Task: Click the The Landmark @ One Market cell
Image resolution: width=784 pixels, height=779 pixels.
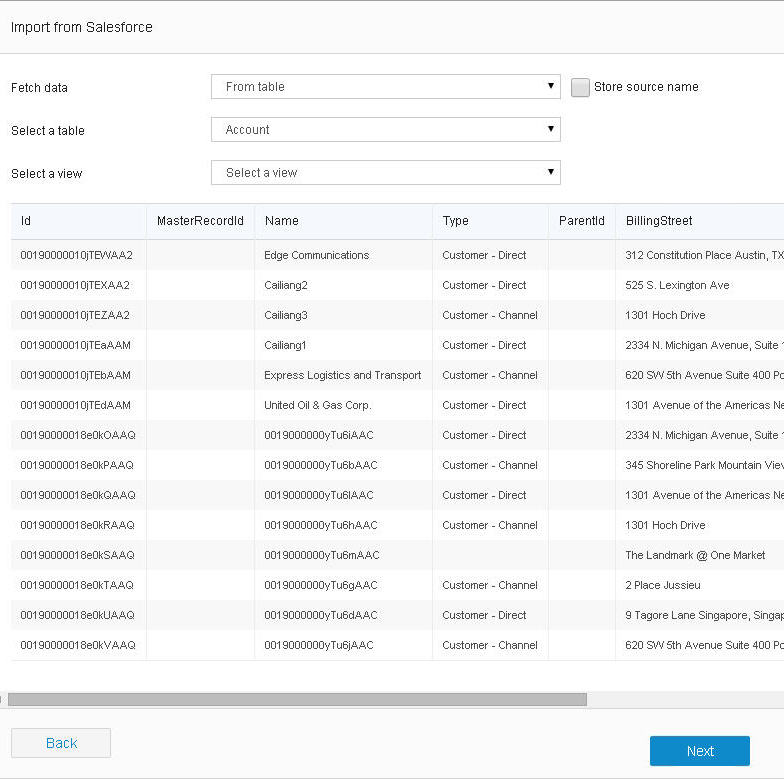Action: (695, 555)
